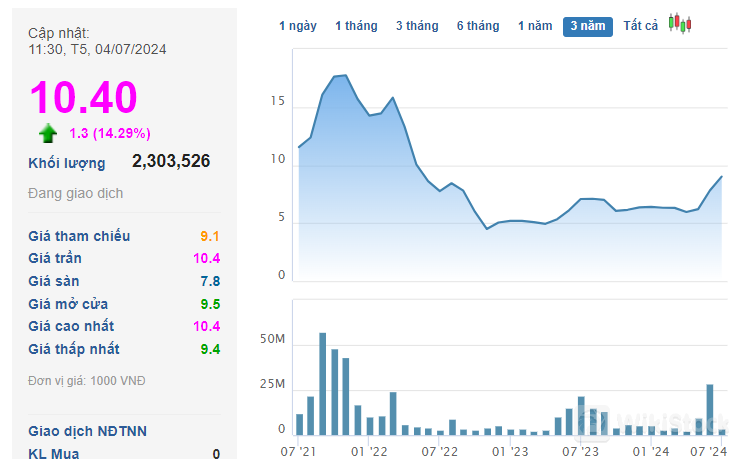Click the "Giá thấp nhất" label

coord(74,349)
